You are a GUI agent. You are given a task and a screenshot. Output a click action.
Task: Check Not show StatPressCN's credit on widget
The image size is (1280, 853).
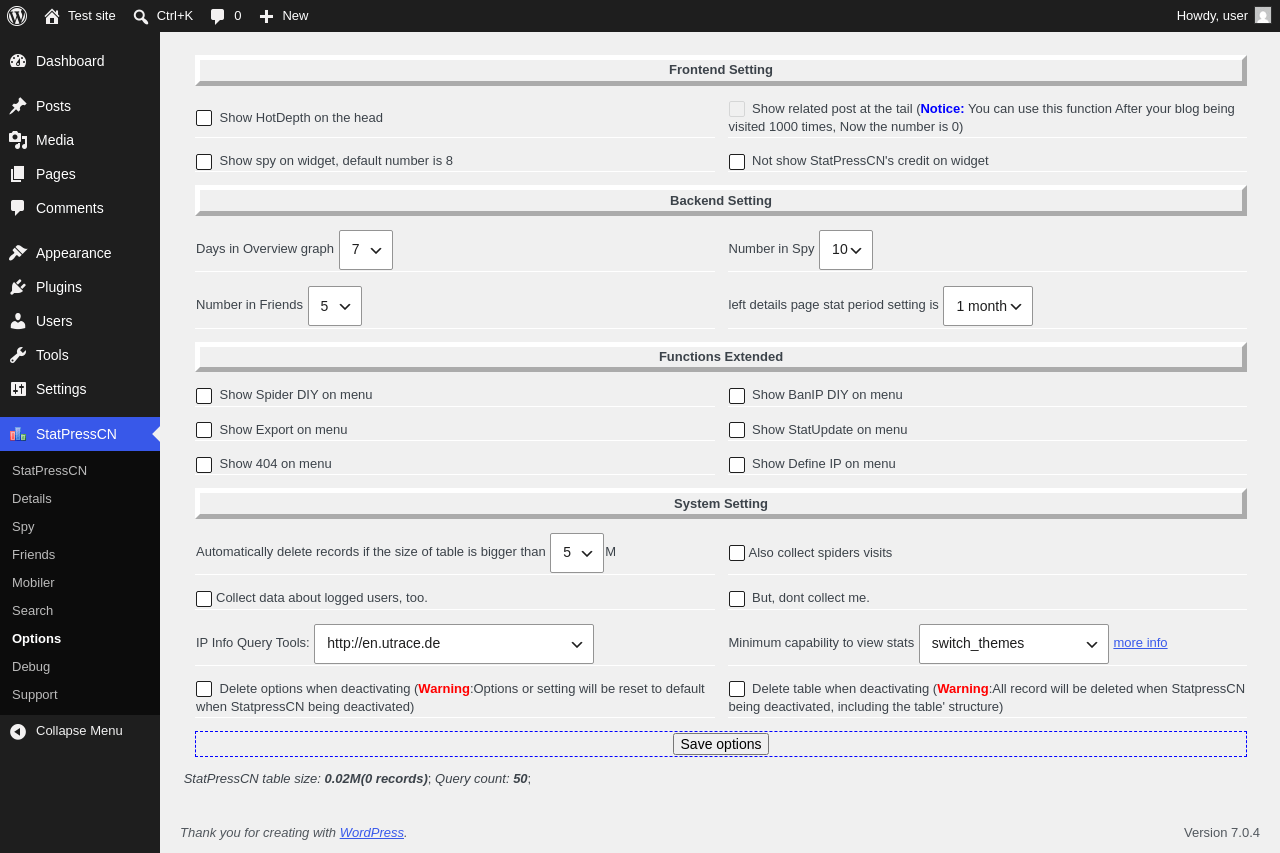[x=737, y=162]
